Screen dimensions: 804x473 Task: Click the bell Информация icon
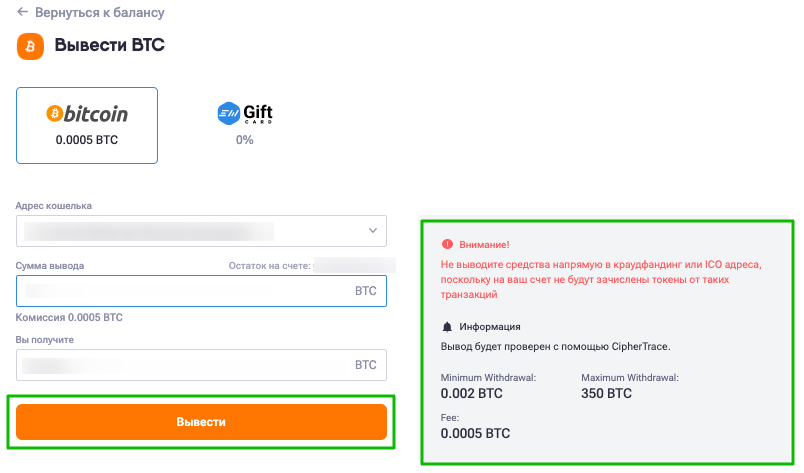[x=447, y=327]
